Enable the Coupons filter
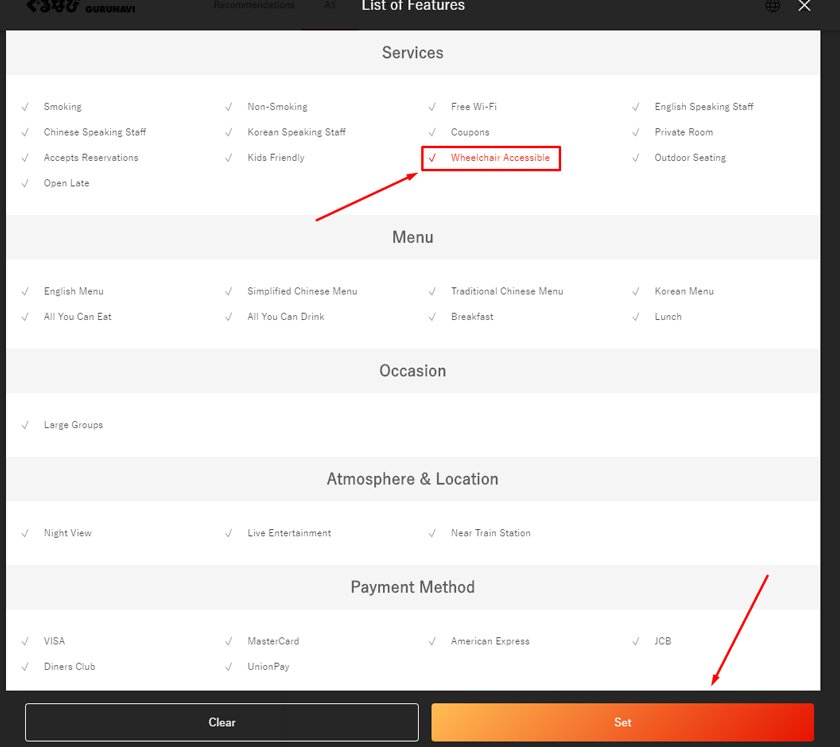 pyautogui.click(x=459, y=132)
